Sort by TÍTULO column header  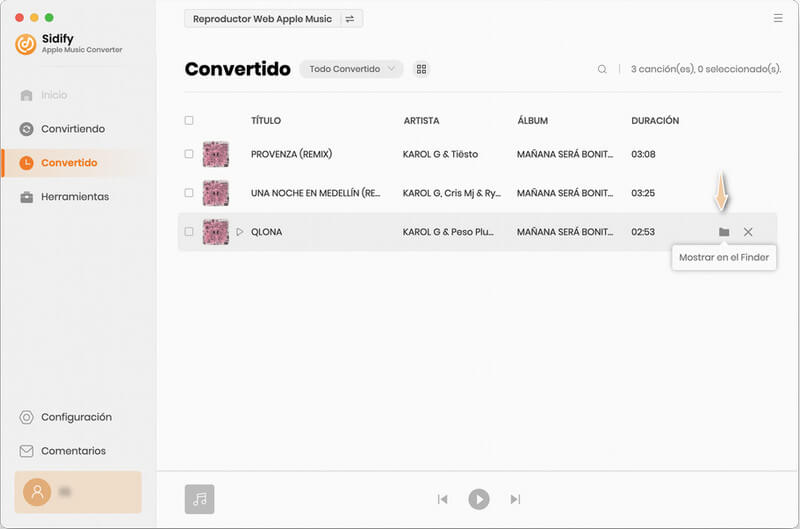tap(266, 121)
